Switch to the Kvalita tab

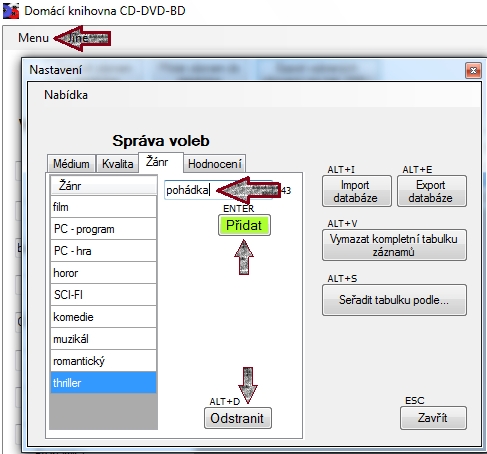click(x=117, y=164)
